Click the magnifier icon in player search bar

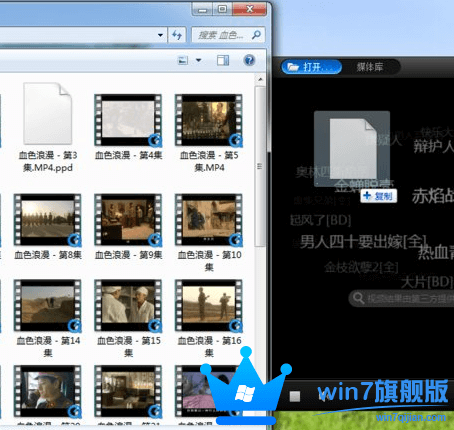[359, 298]
